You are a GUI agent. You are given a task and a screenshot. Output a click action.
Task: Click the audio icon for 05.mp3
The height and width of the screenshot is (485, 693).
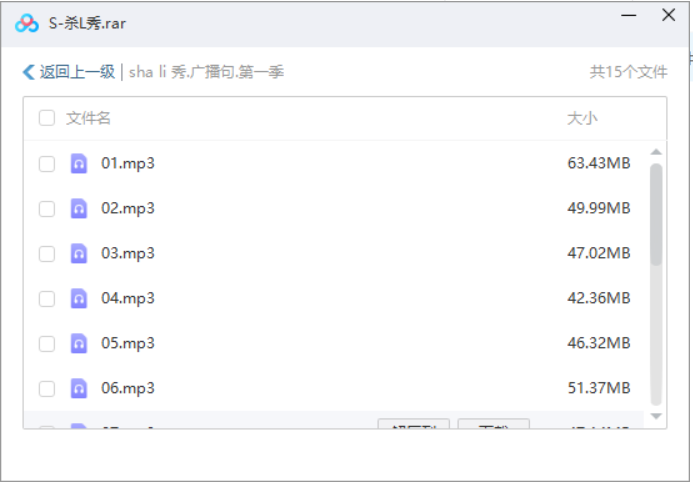(x=79, y=343)
